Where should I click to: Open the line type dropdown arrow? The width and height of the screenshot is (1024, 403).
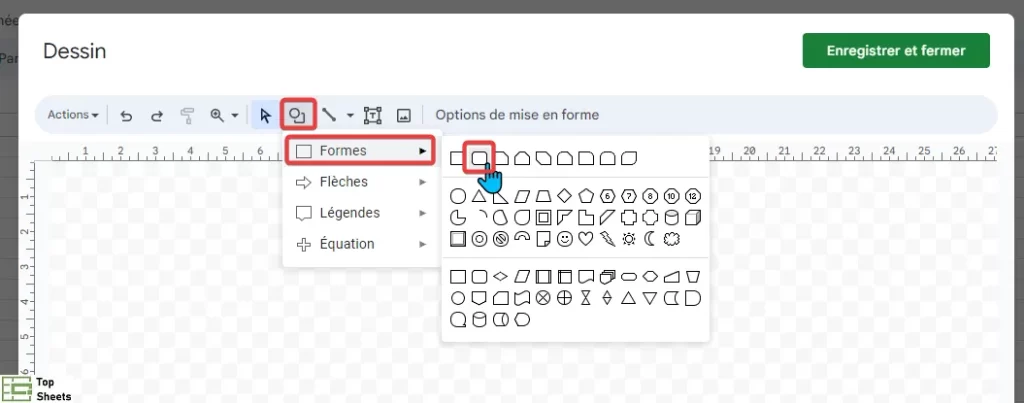[x=350, y=116]
